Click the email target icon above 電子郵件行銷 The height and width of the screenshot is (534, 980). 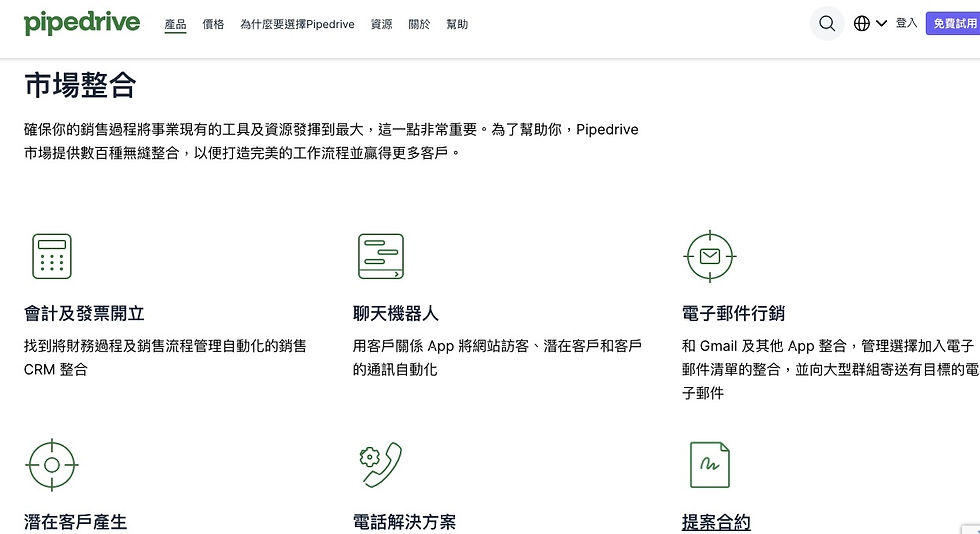pos(709,256)
